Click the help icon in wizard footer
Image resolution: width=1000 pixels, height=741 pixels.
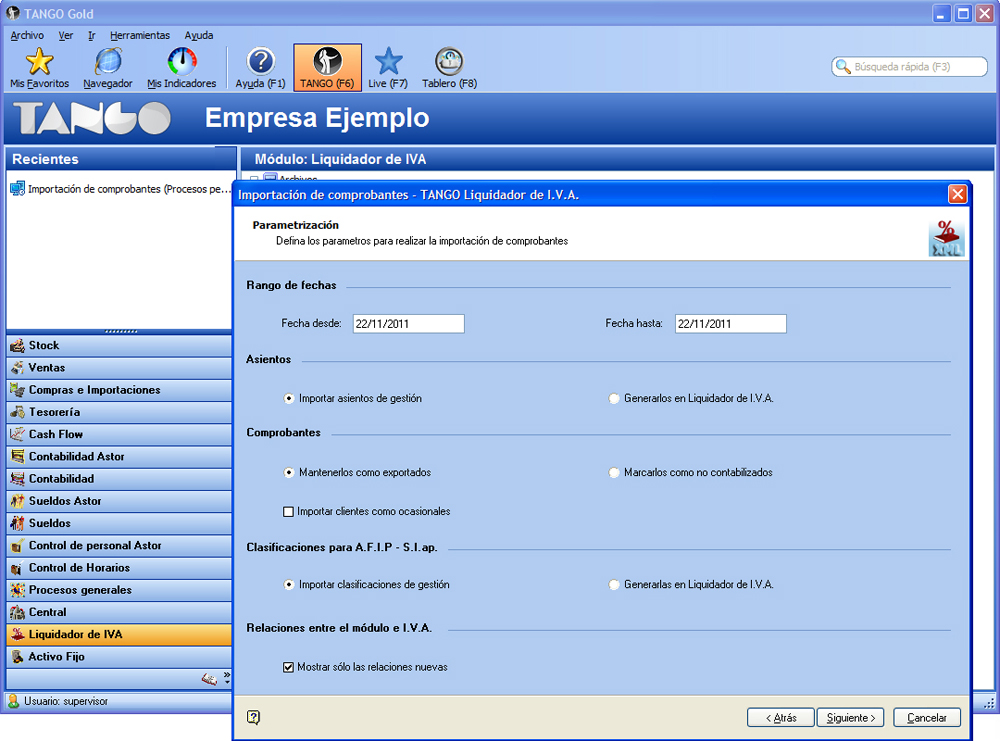click(x=253, y=717)
